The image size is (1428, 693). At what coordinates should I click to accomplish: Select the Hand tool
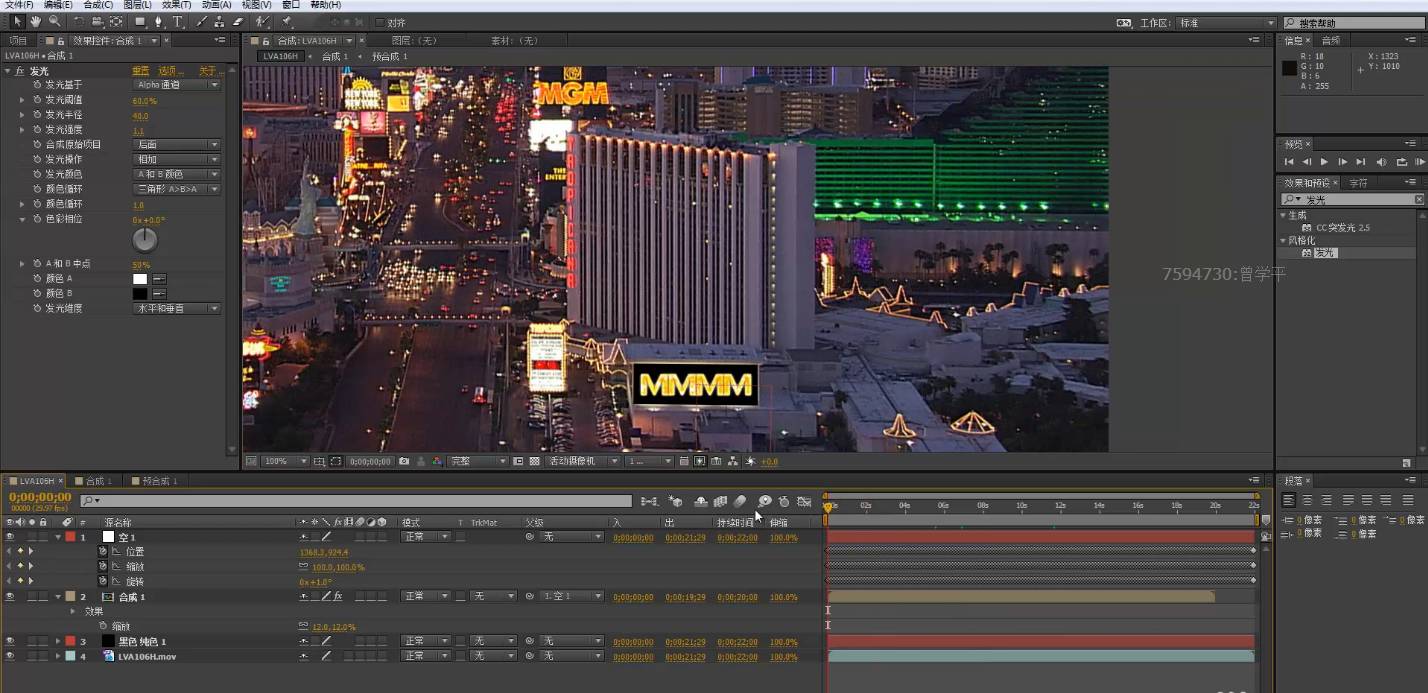point(35,21)
